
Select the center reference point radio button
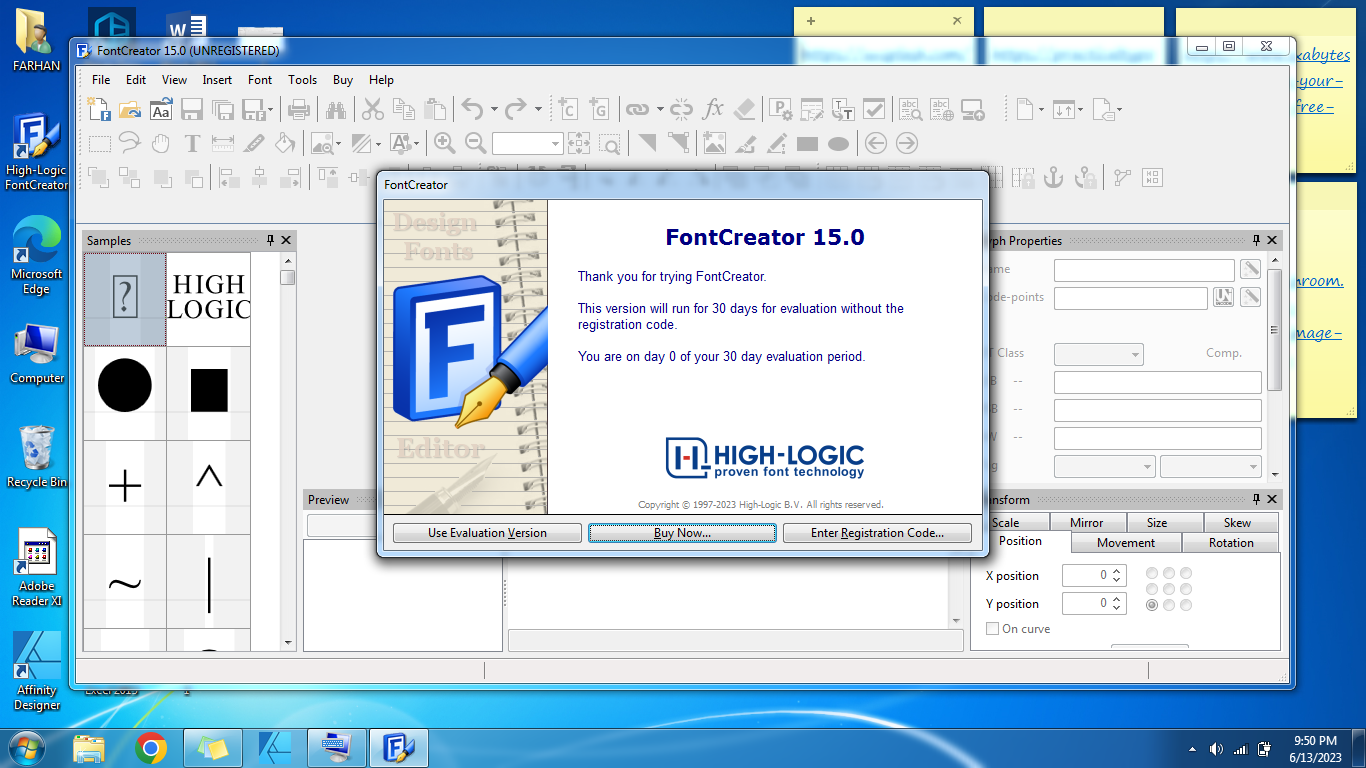coord(1169,589)
